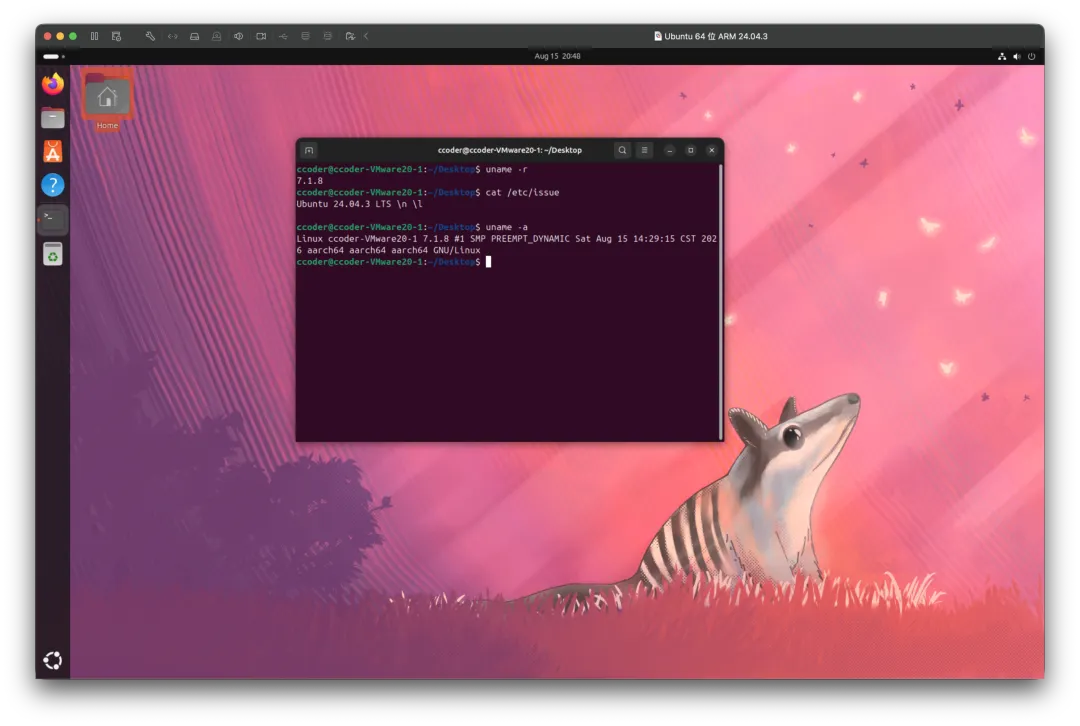The width and height of the screenshot is (1080, 726).
Task: Click the wired network status icon
Action: click(x=1002, y=56)
